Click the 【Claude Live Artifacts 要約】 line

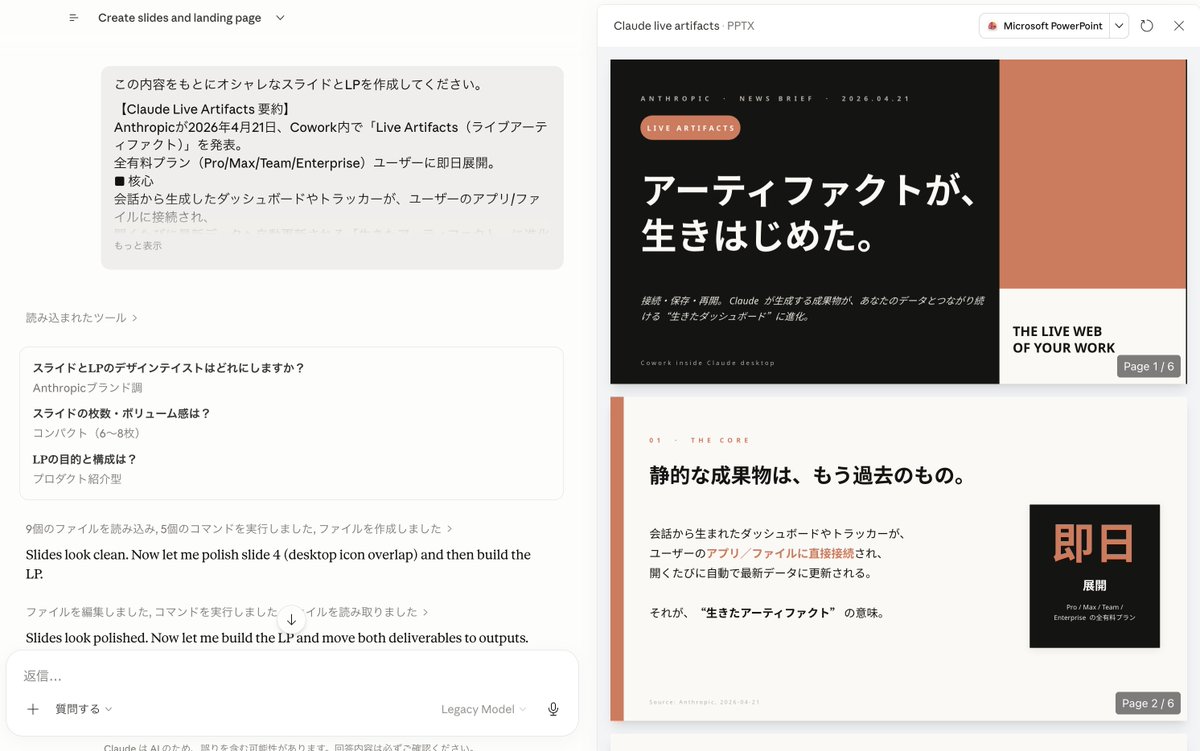(x=202, y=109)
